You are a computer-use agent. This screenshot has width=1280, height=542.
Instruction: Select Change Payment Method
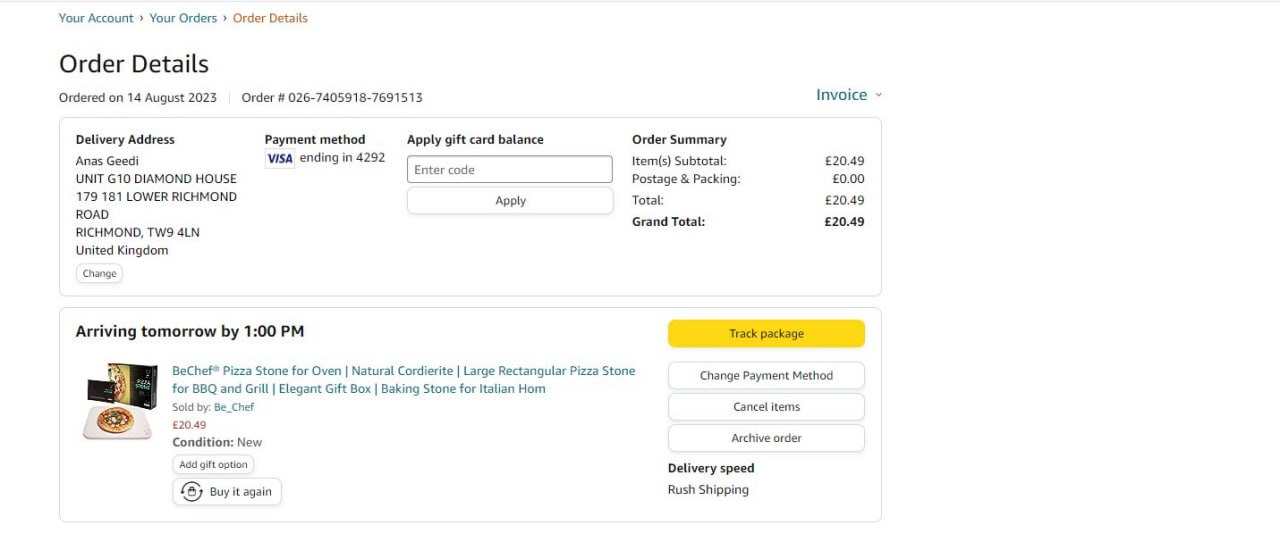click(766, 376)
